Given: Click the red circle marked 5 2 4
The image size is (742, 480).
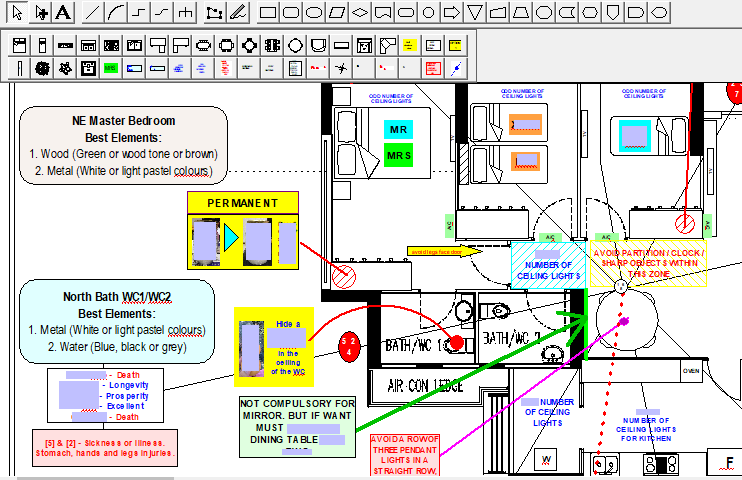Looking at the screenshot, I should pos(348,345).
